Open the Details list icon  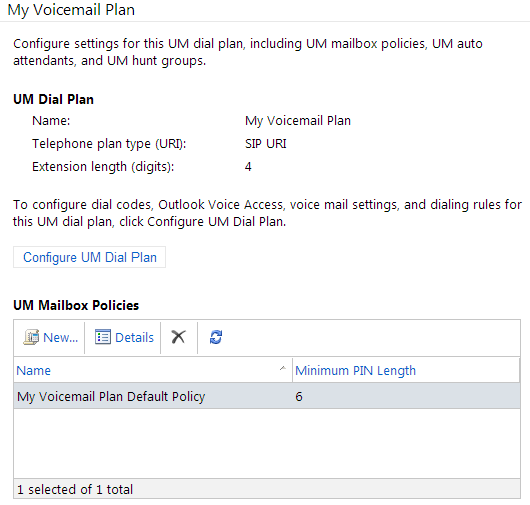click(103, 337)
